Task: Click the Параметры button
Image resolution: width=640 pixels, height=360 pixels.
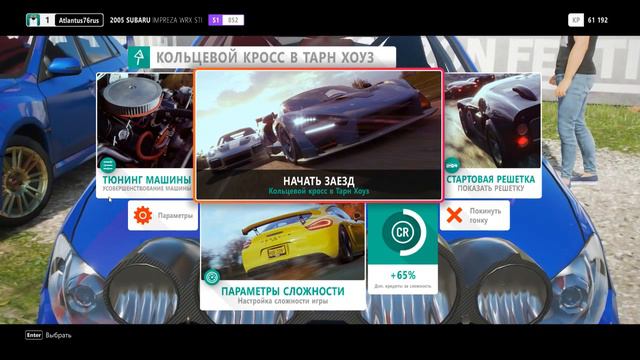Action: [163, 216]
